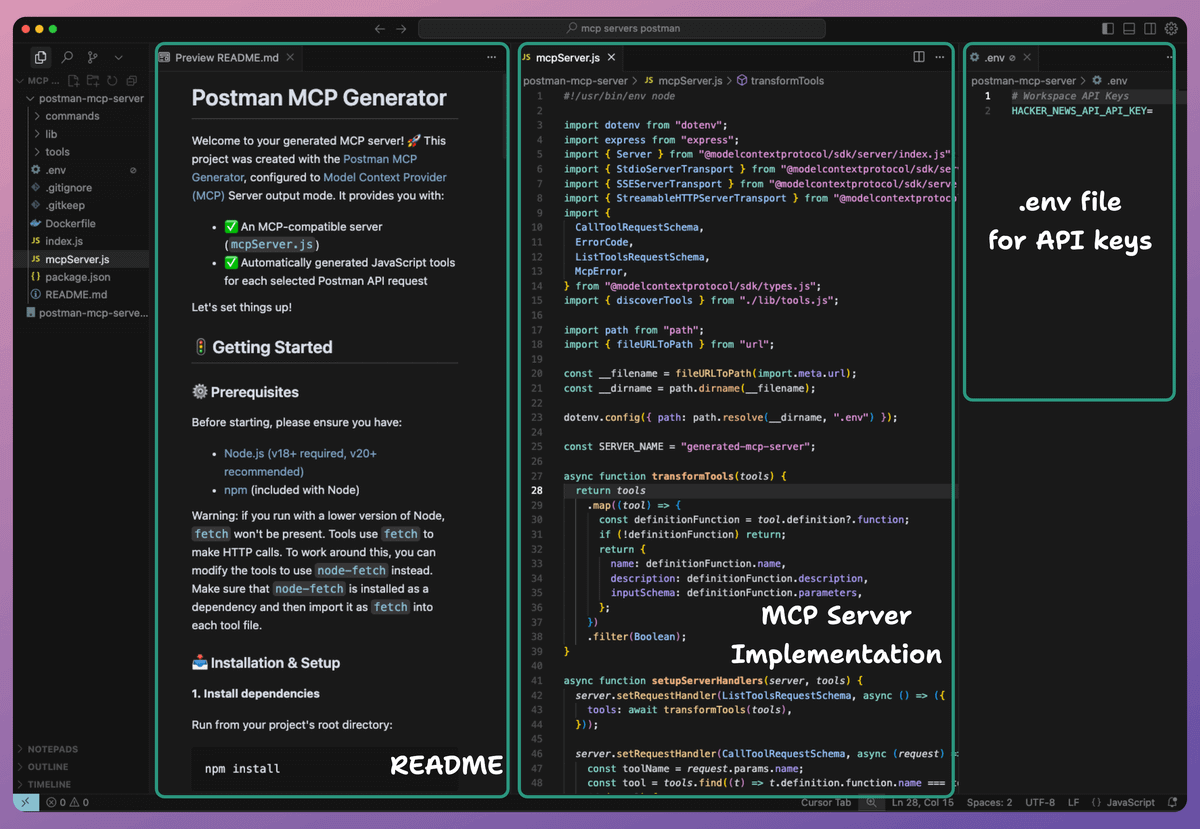The height and width of the screenshot is (829, 1200).
Task: Open notifications bell in status bar
Action: tap(1173, 802)
